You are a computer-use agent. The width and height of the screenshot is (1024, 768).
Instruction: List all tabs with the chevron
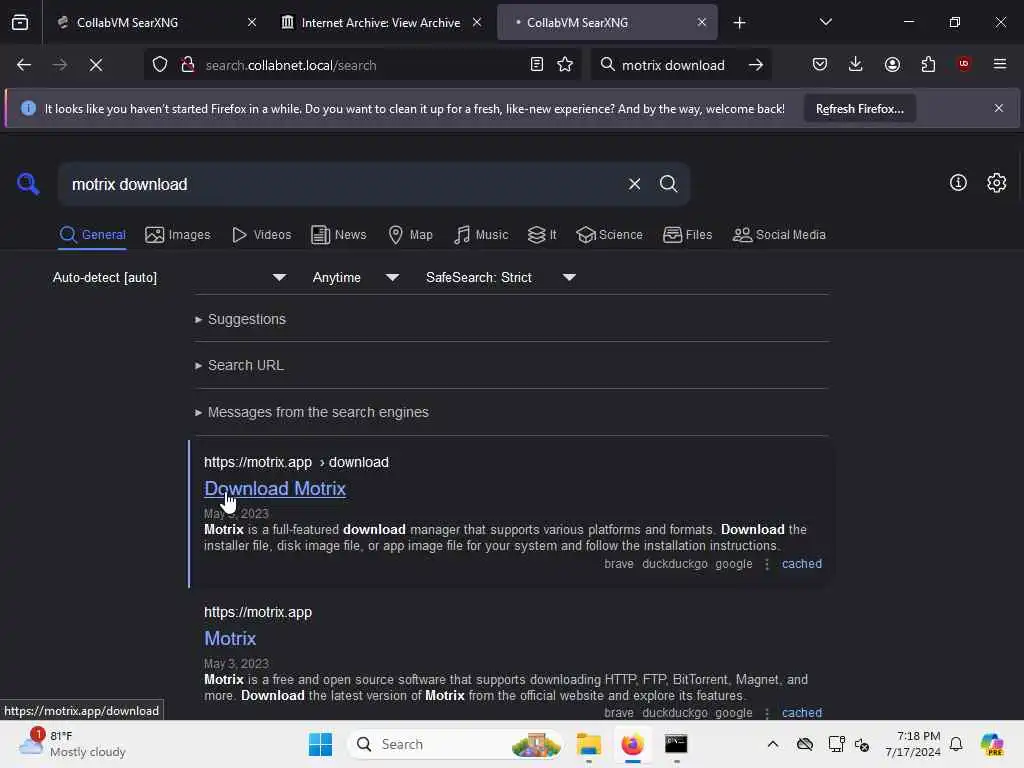(825, 22)
